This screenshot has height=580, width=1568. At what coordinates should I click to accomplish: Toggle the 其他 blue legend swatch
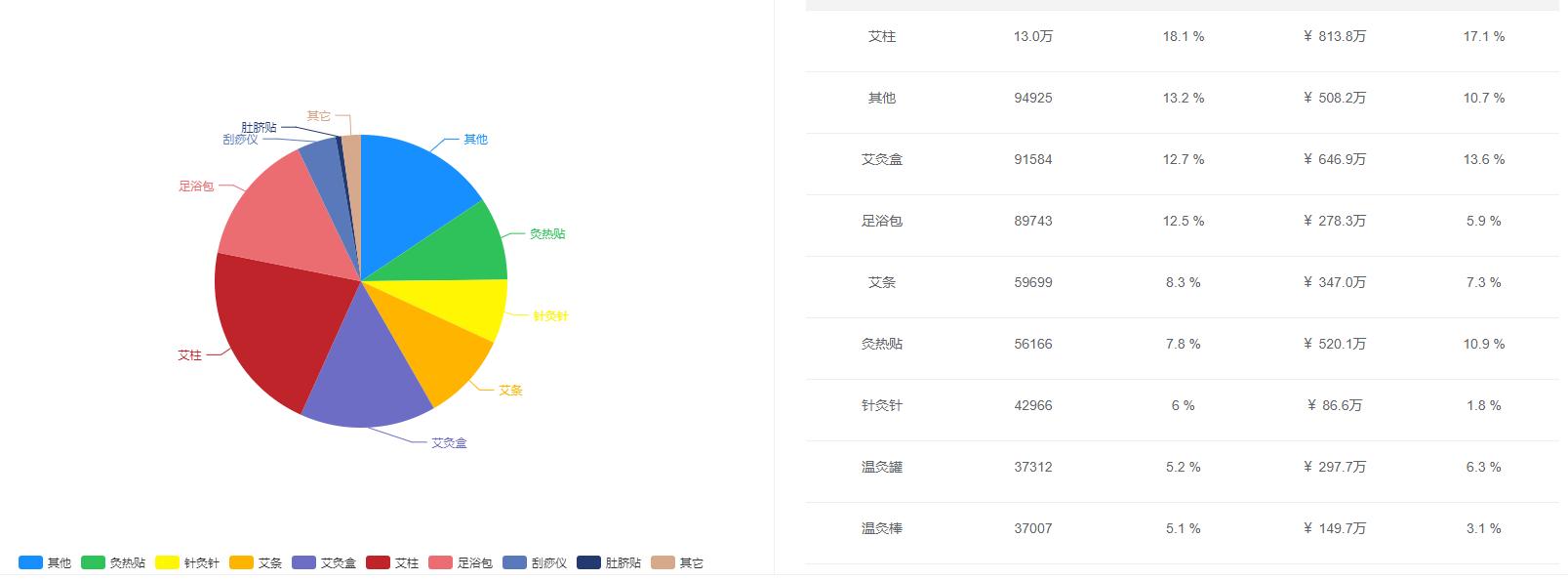(31, 562)
